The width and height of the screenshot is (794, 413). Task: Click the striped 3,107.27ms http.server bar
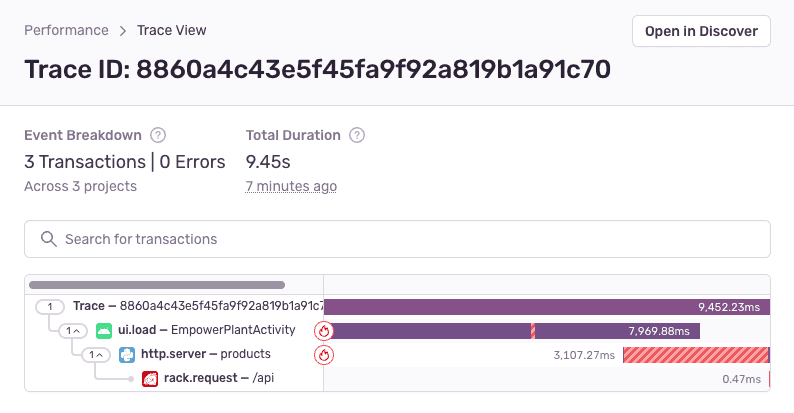pos(696,355)
